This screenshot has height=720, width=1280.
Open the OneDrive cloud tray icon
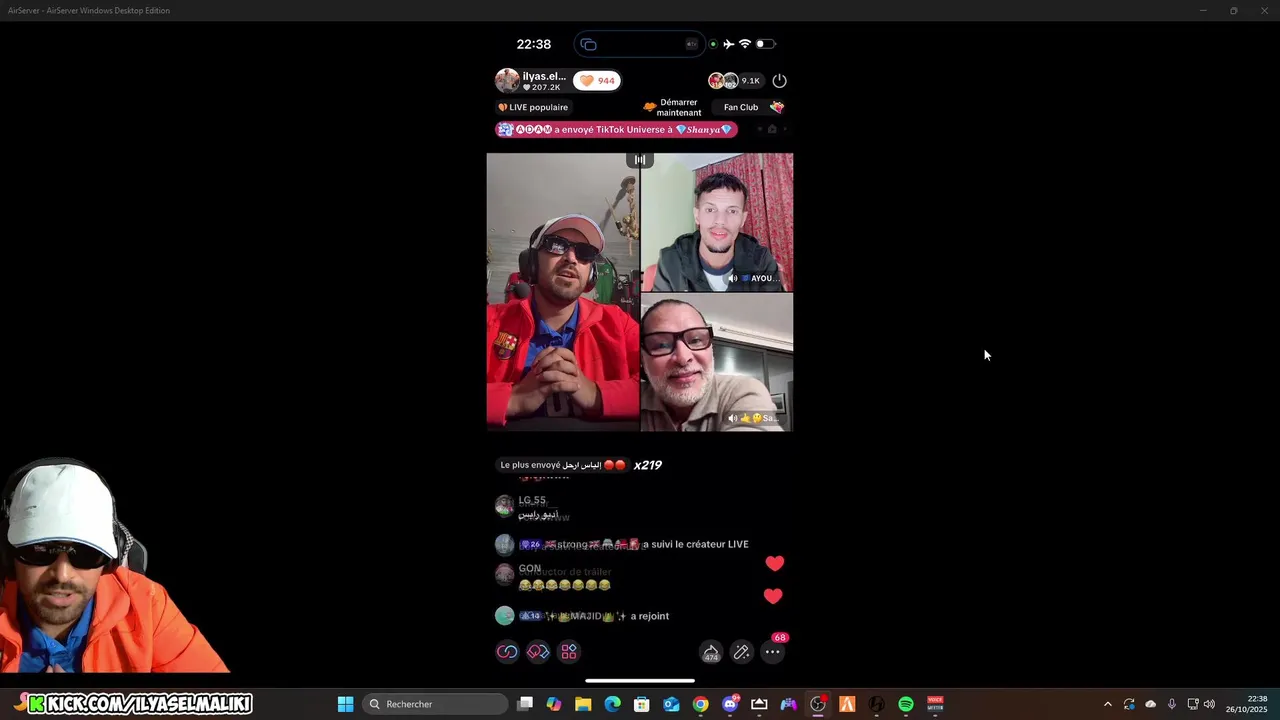click(1150, 704)
